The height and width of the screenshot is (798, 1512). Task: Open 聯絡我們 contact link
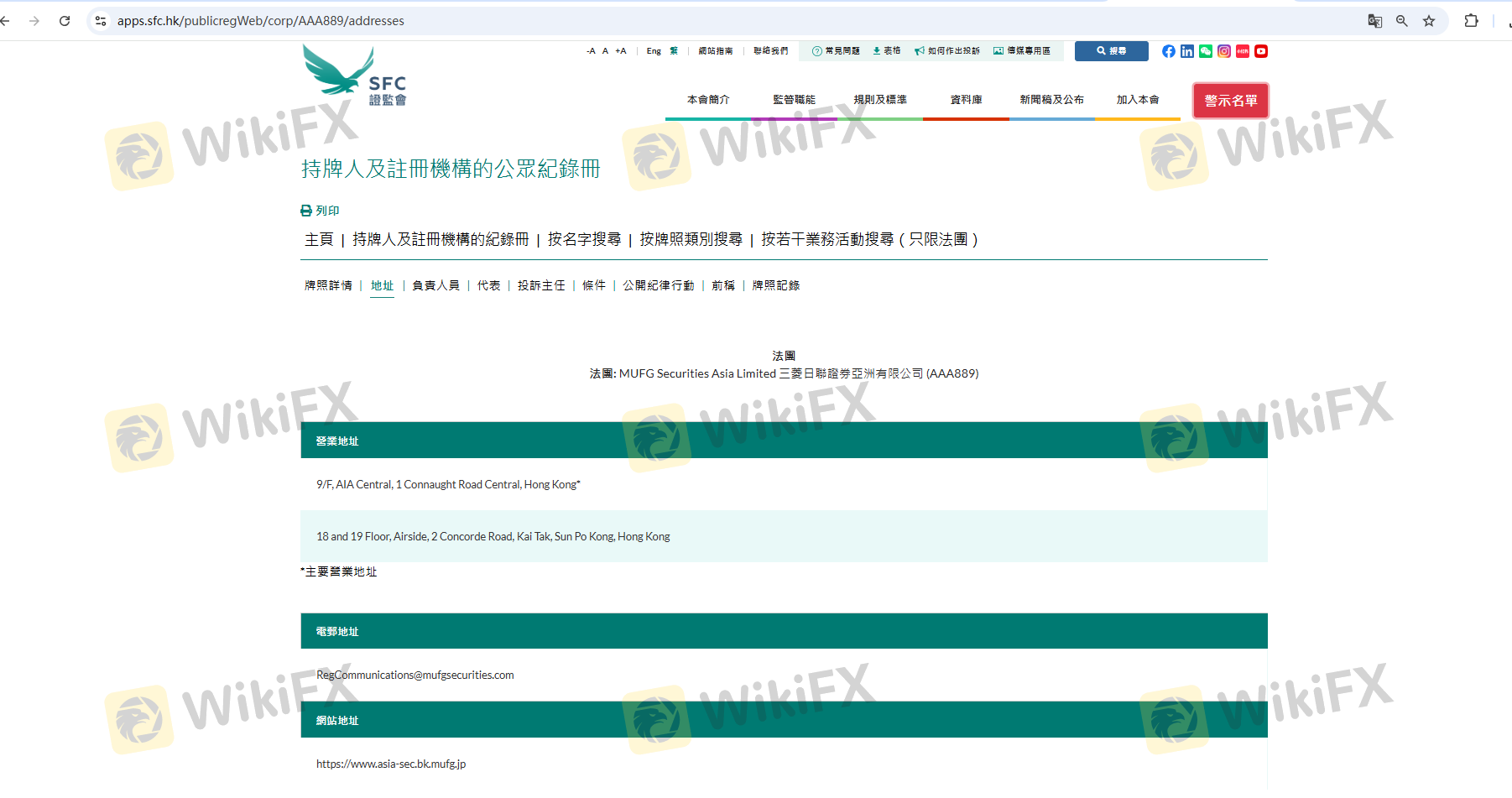tap(770, 51)
